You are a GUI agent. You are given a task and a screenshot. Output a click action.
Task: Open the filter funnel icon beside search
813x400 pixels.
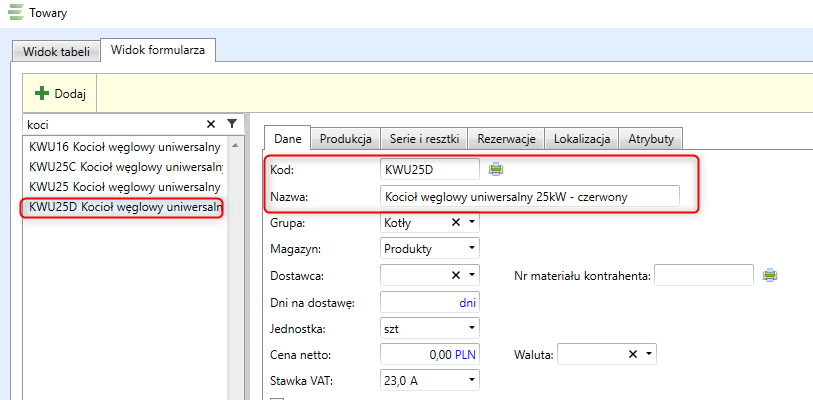coord(232,124)
